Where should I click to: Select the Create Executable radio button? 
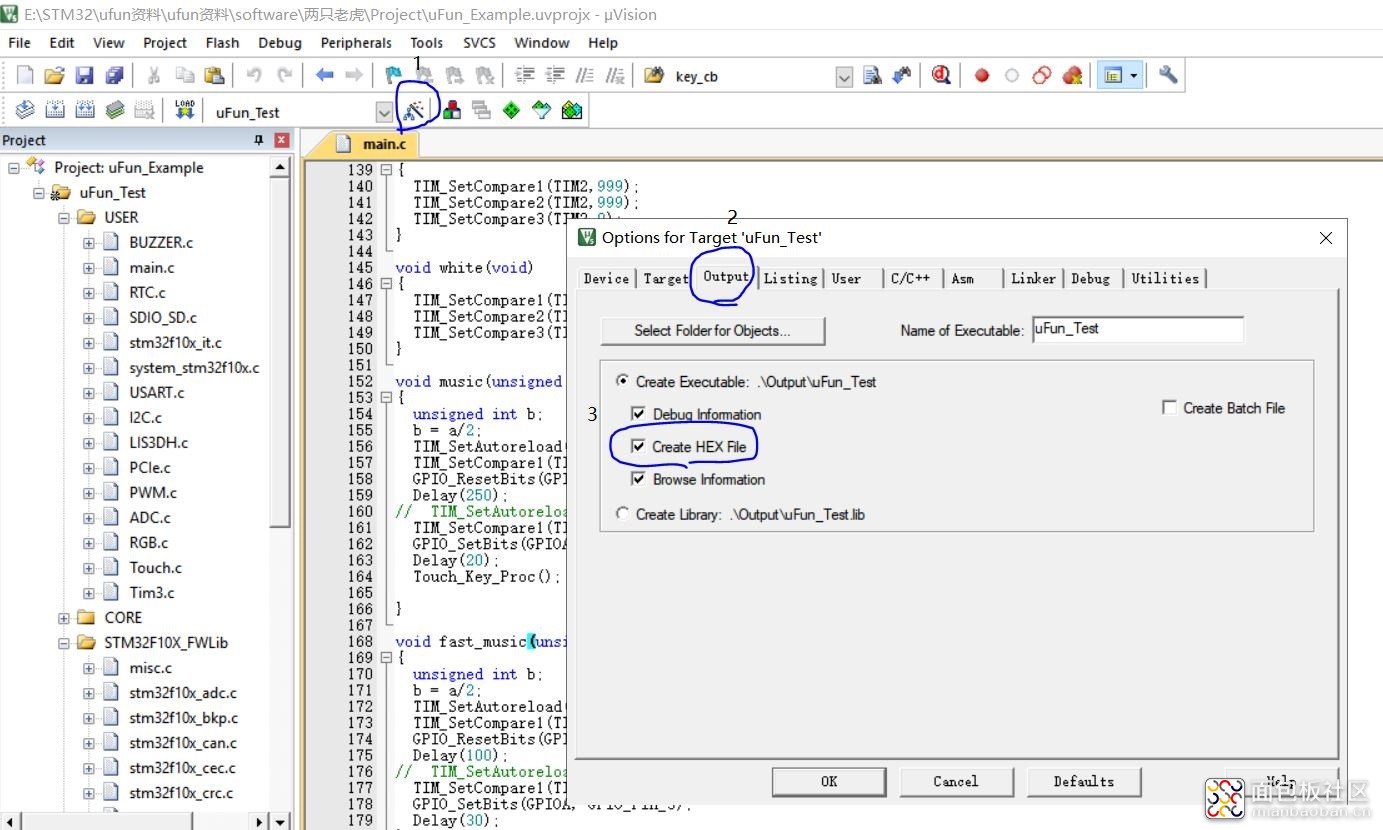[623, 382]
